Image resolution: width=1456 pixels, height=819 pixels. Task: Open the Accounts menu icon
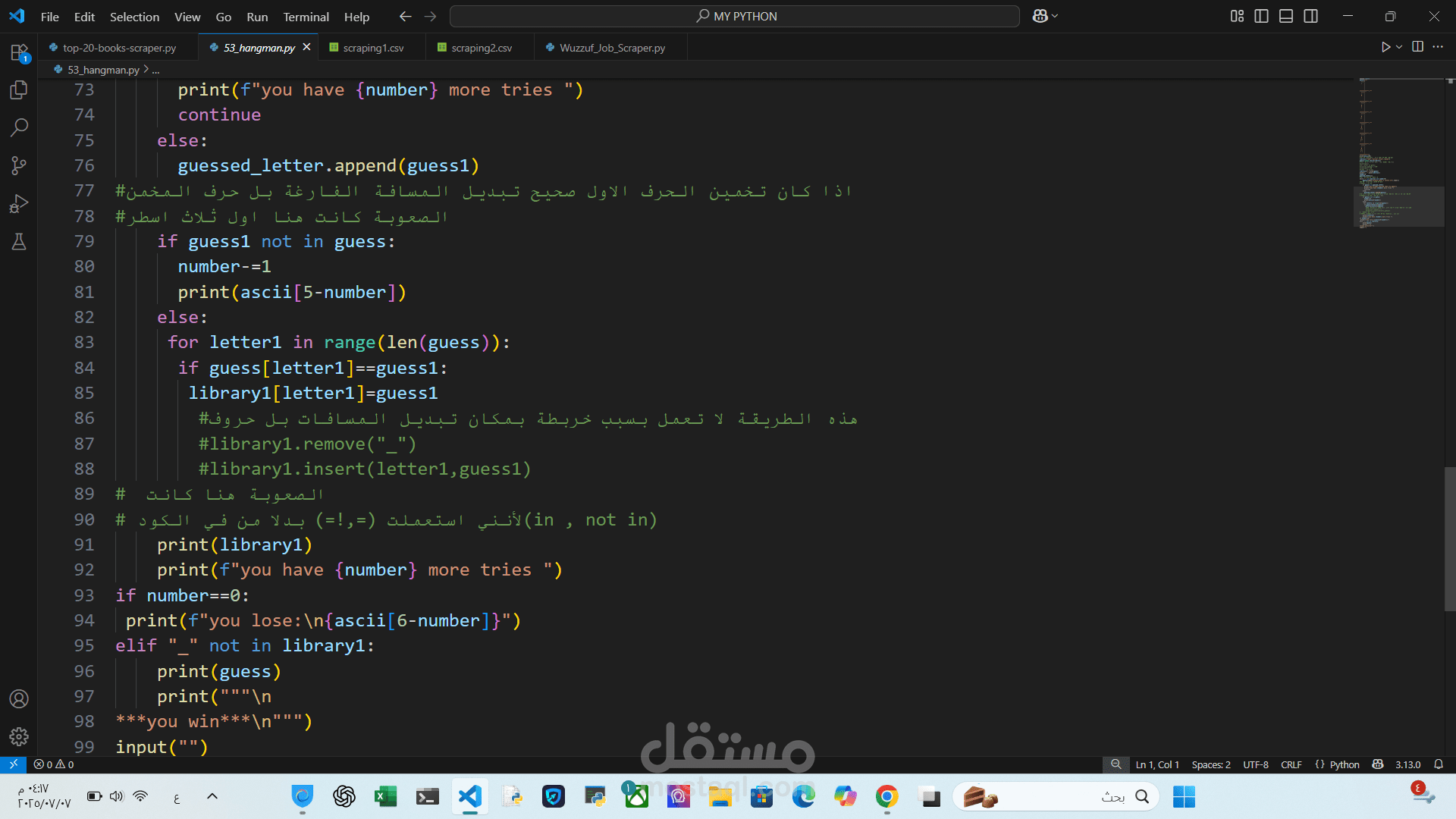[x=19, y=698]
